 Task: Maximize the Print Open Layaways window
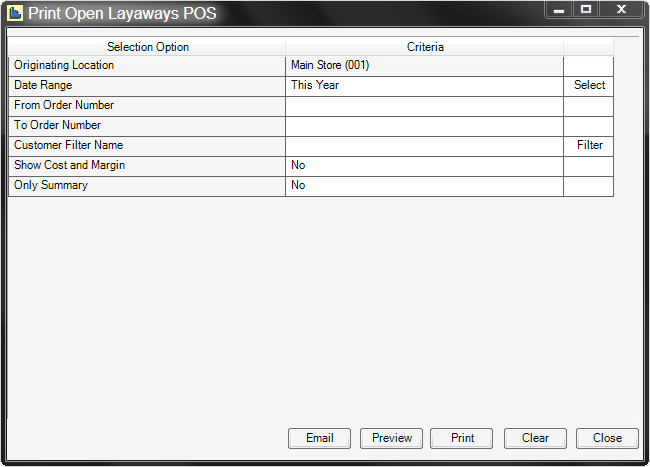(586, 9)
